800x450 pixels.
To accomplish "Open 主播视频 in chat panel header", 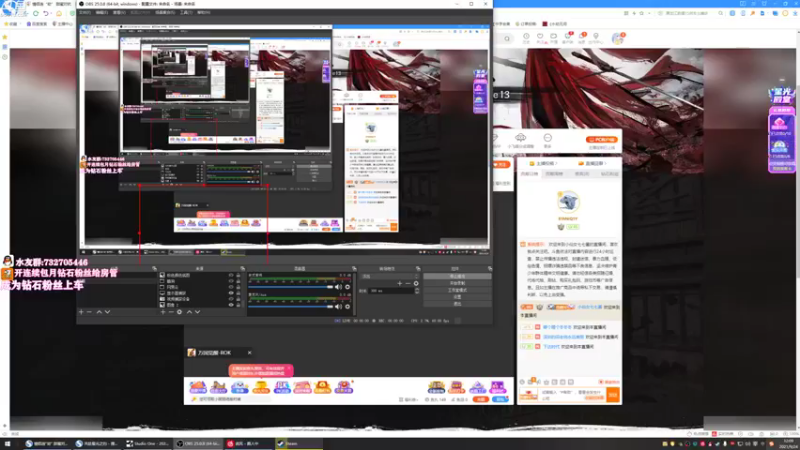I will pos(545,163).
